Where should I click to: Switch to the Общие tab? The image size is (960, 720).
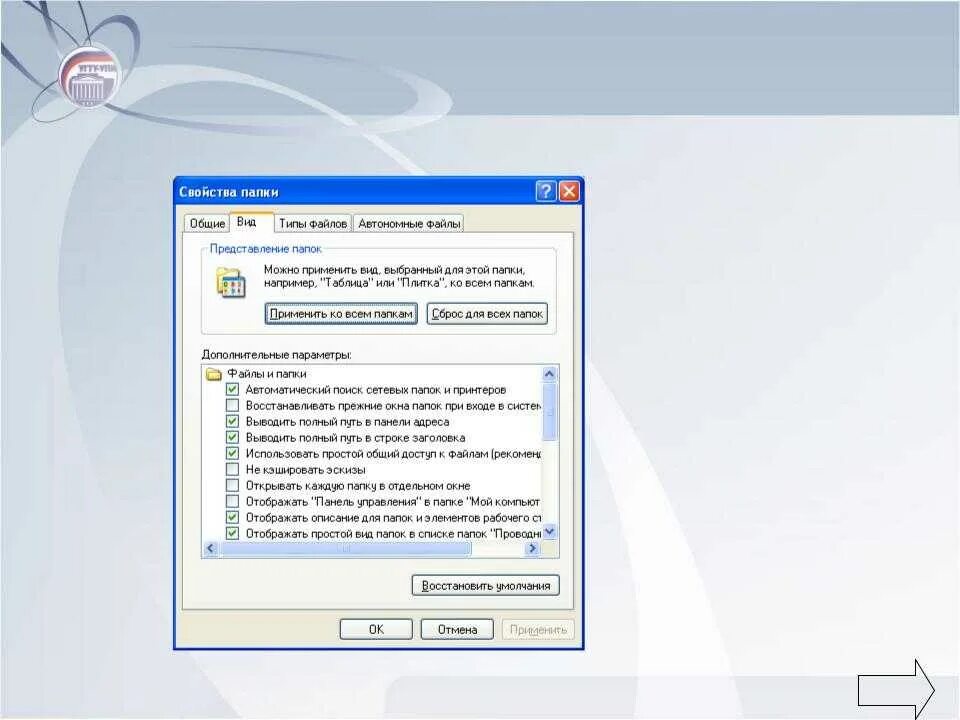(207, 223)
